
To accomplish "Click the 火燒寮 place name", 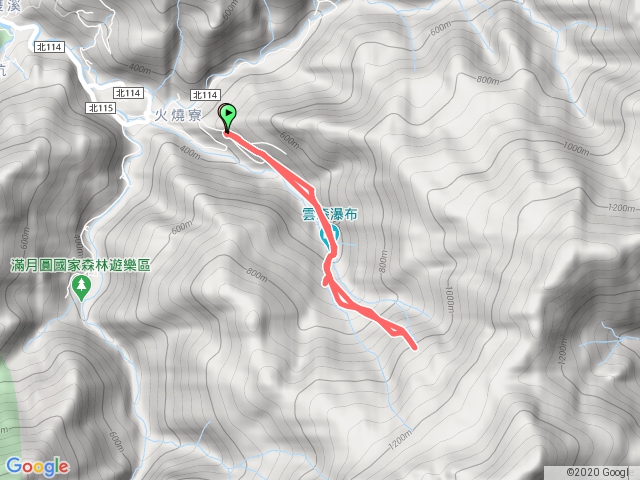I will [178, 116].
